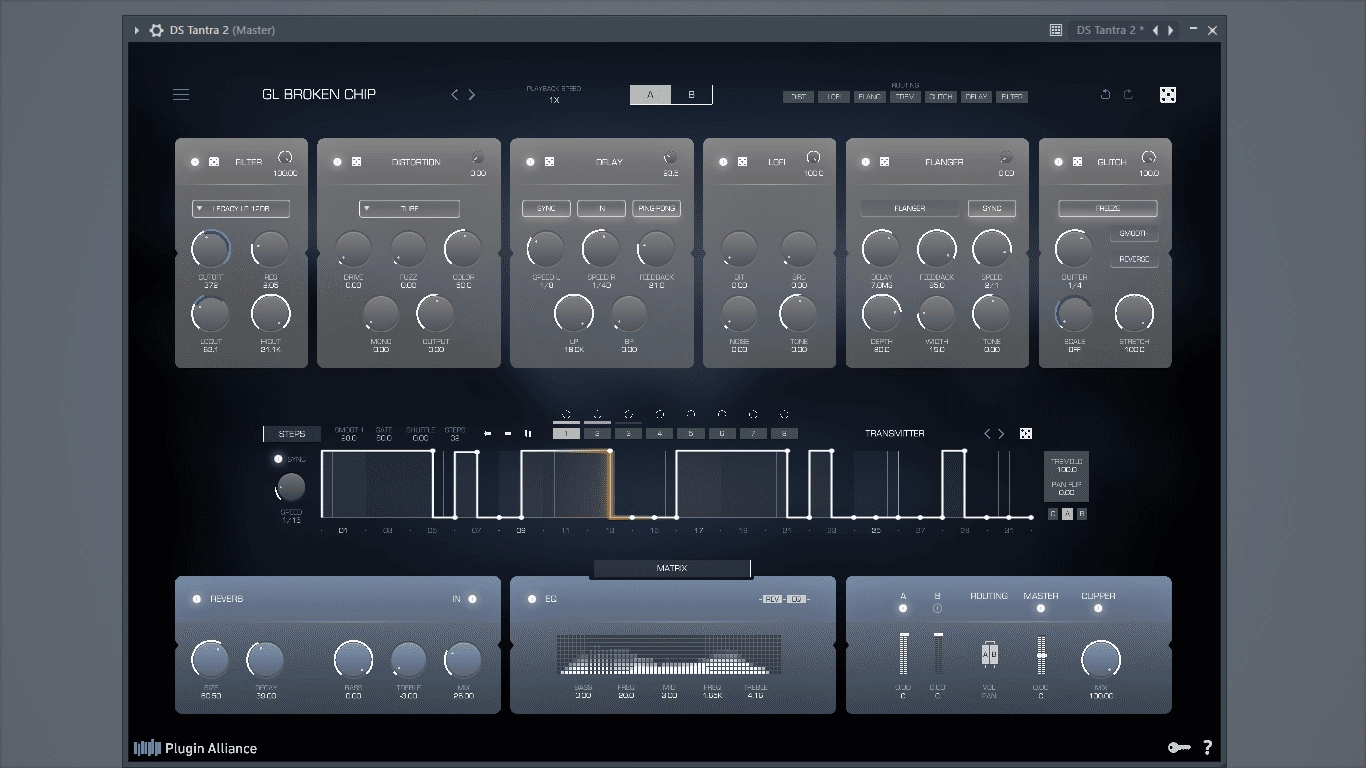Click the curve shape icon above lane 8
Viewport: 1366px width, 768px height.
tap(785, 414)
